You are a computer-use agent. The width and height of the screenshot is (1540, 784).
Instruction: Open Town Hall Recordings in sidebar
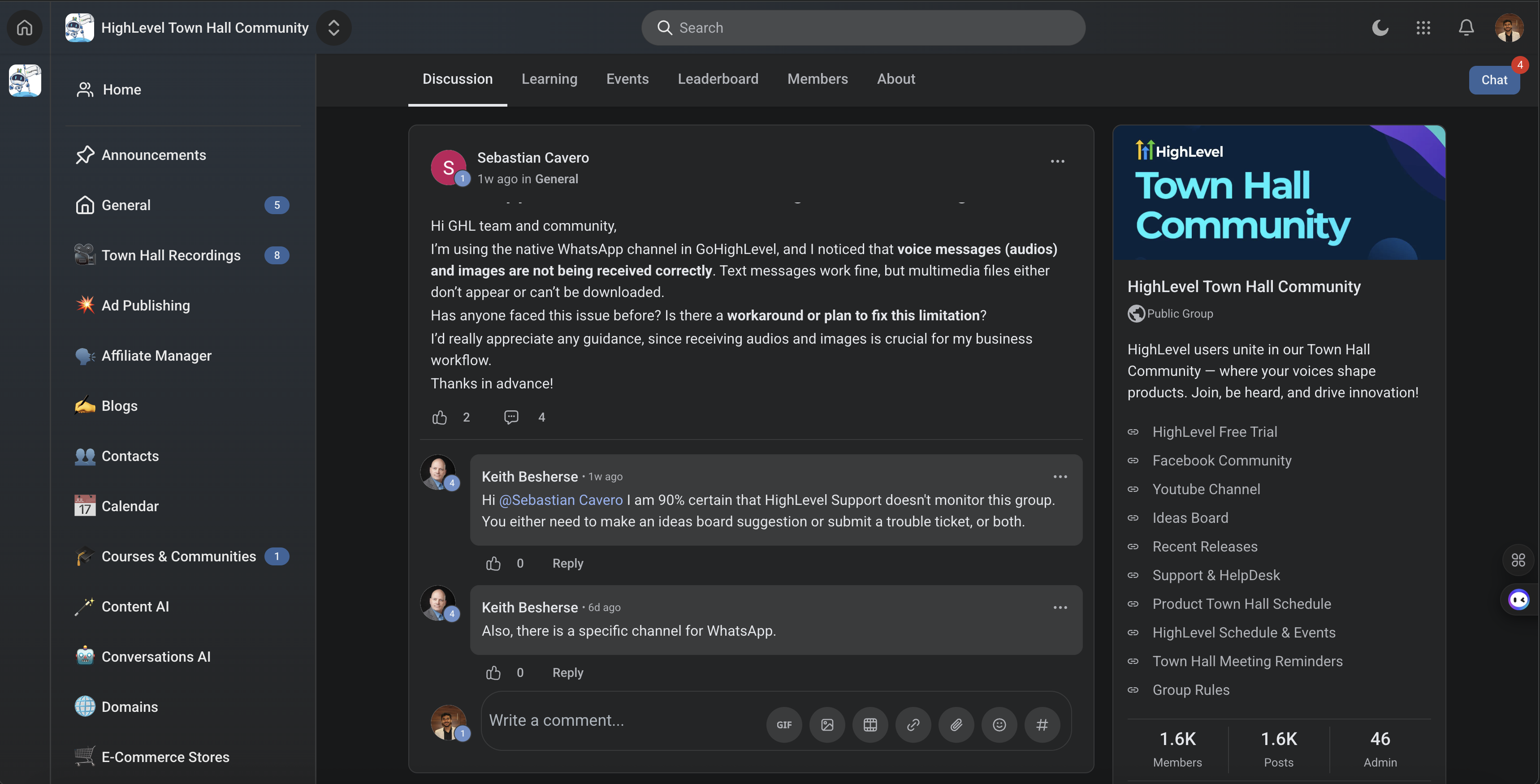pos(171,255)
